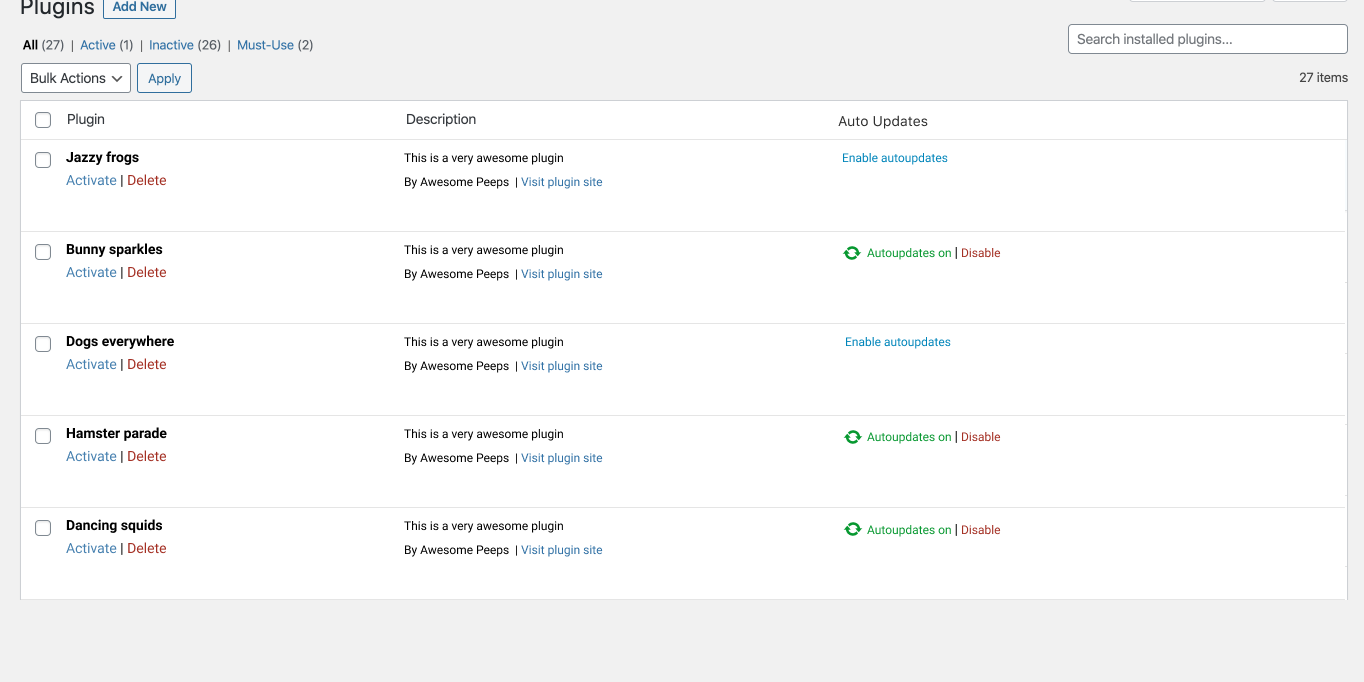The width and height of the screenshot is (1364, 682).
Task: Visit plugin site for Jazzy frogs
Action: click(x=562, y=182)
